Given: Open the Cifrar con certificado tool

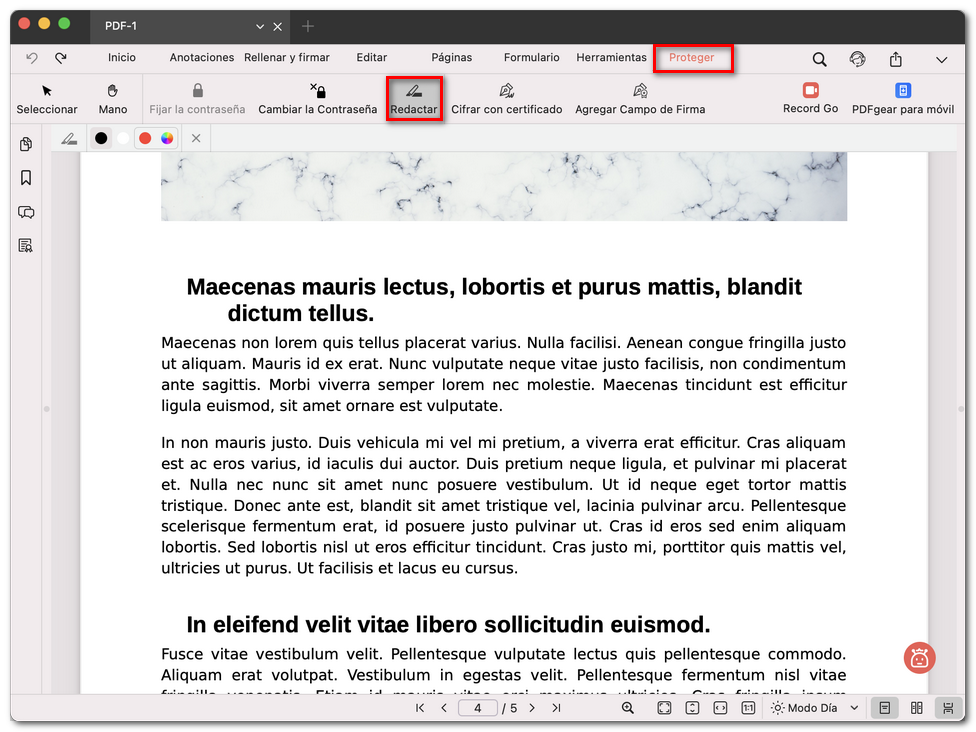Looking at the screenshot, I should (506, 97).
